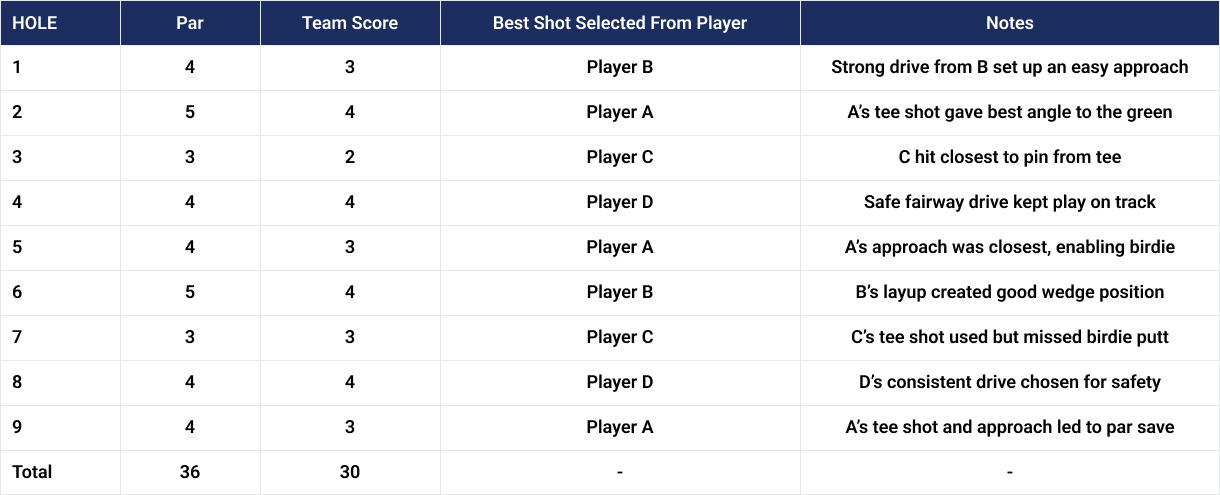This screenshot has height=495, width=1220.
Task: Select the Total row label
Action: 32,472
